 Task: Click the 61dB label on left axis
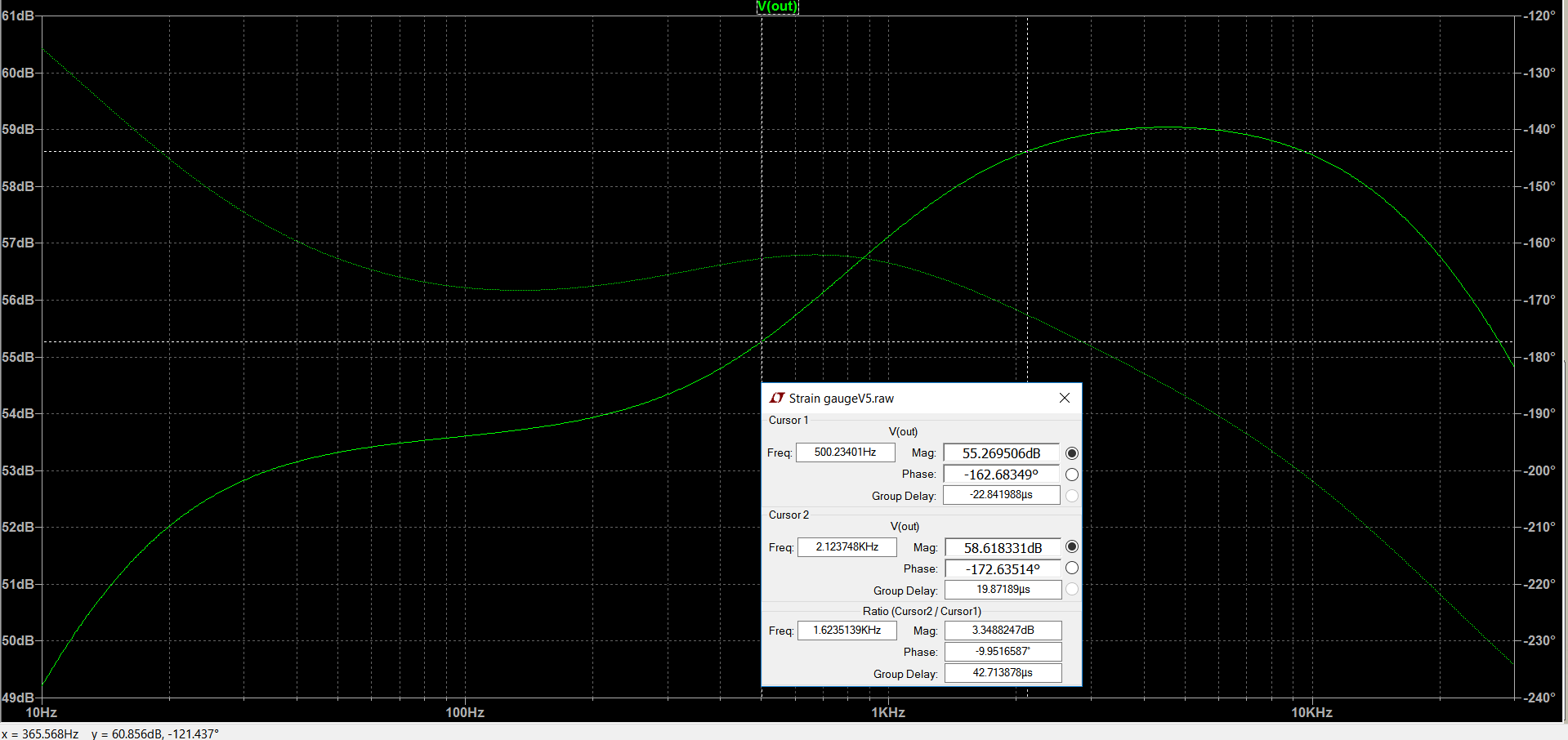coord(18,16)
